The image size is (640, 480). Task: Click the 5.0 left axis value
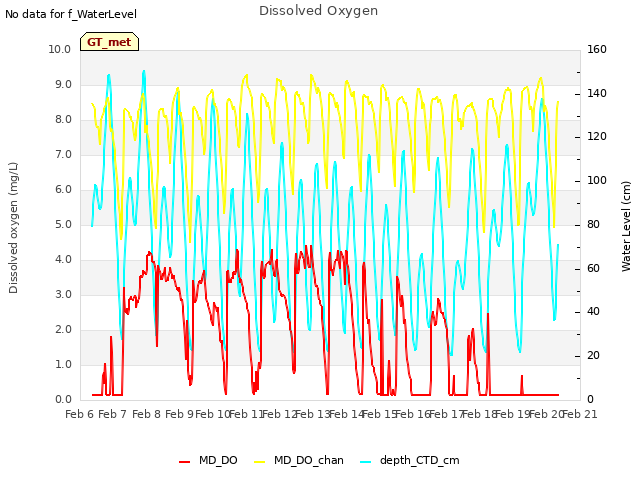pos(63,224)
